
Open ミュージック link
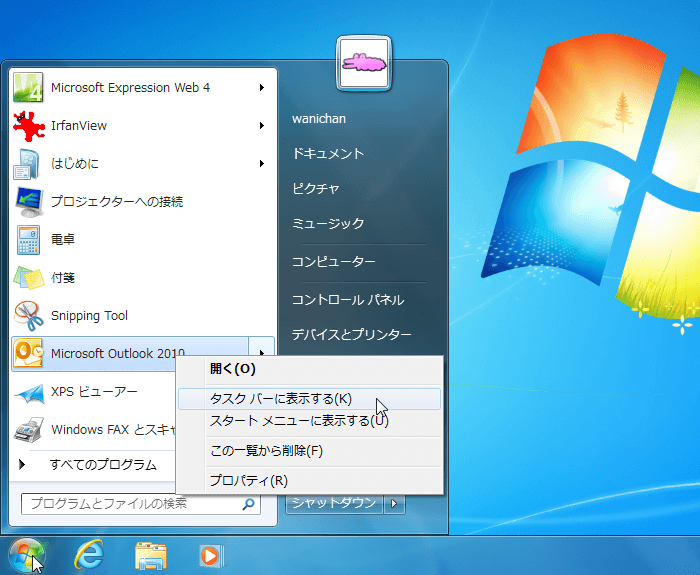tap(328, 223)
